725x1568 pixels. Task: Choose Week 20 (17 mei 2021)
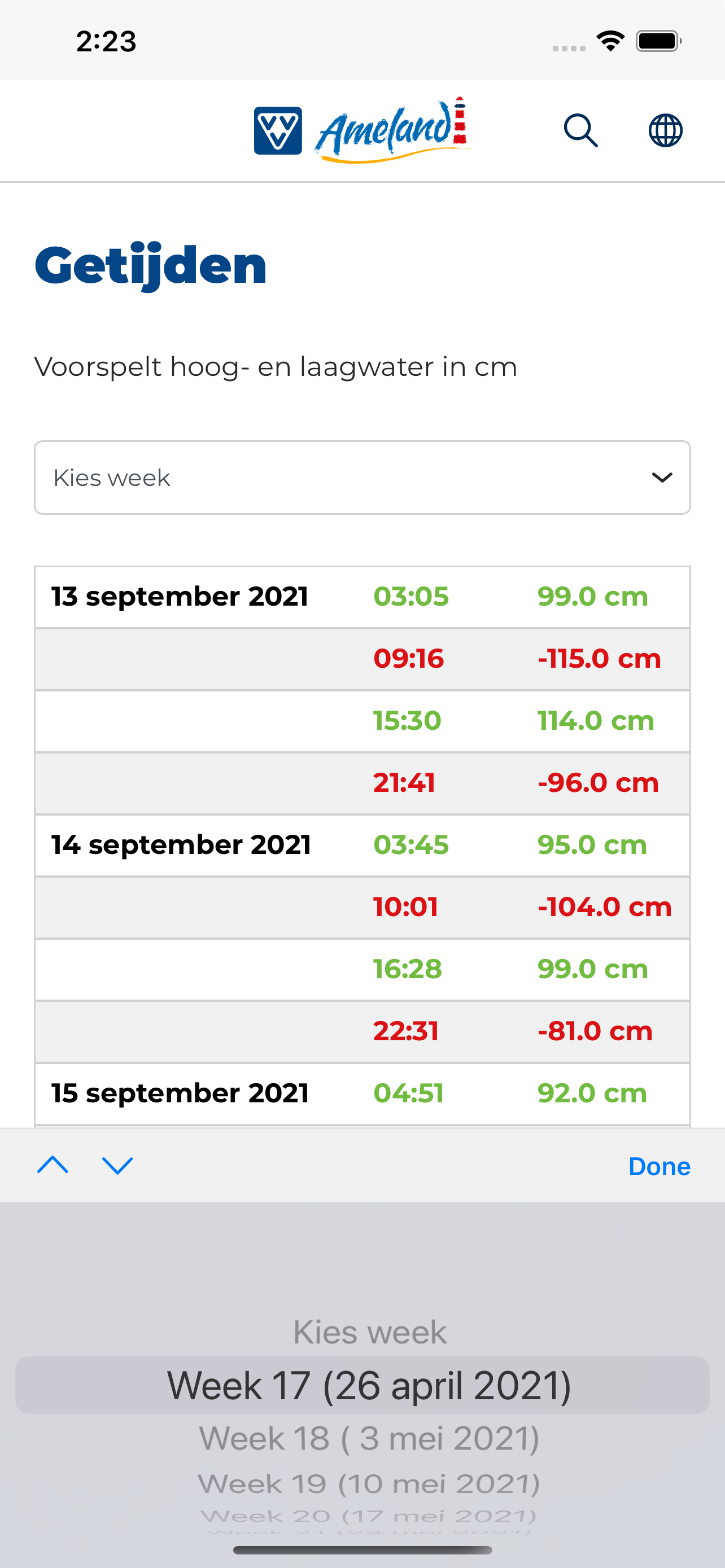point(369,1516)
